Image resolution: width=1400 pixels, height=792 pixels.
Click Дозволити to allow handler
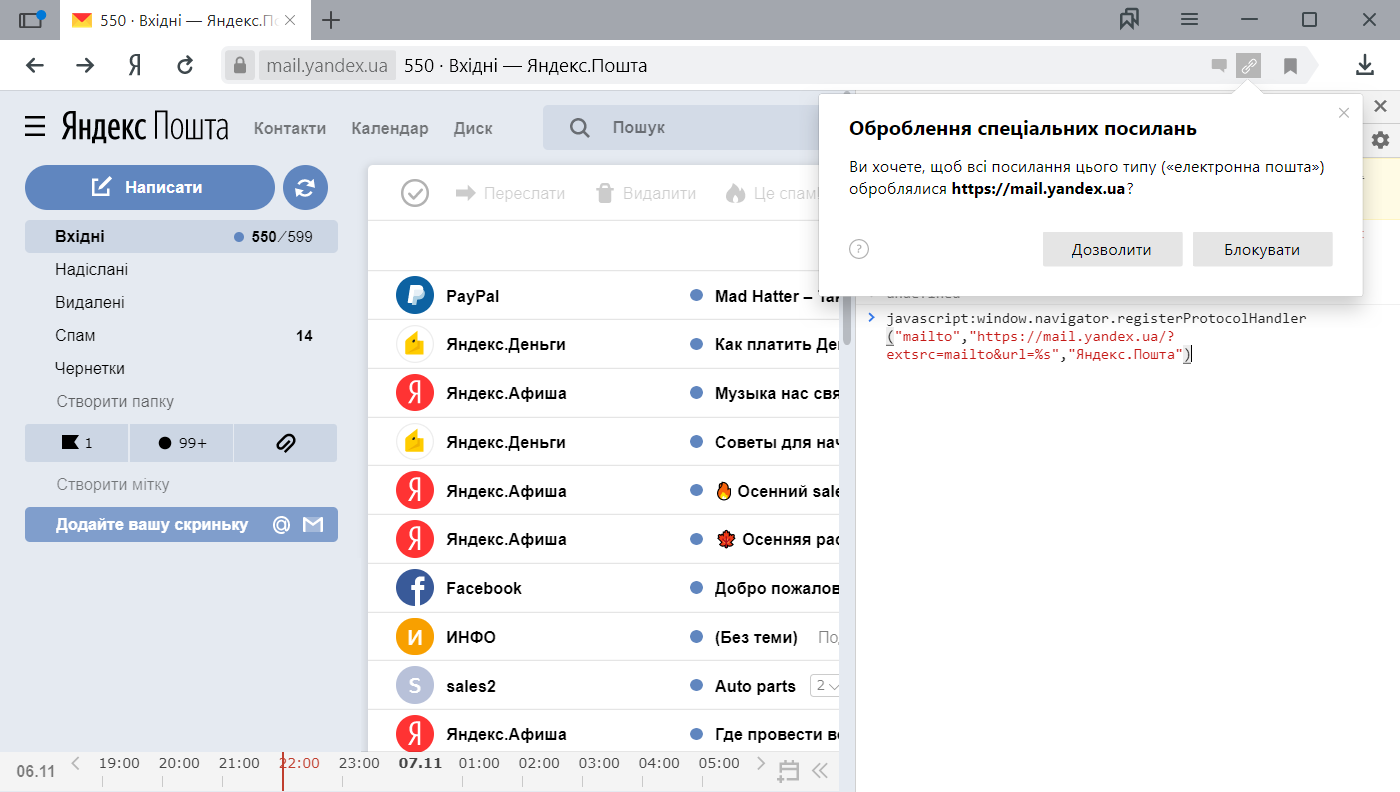point(1112,249)
